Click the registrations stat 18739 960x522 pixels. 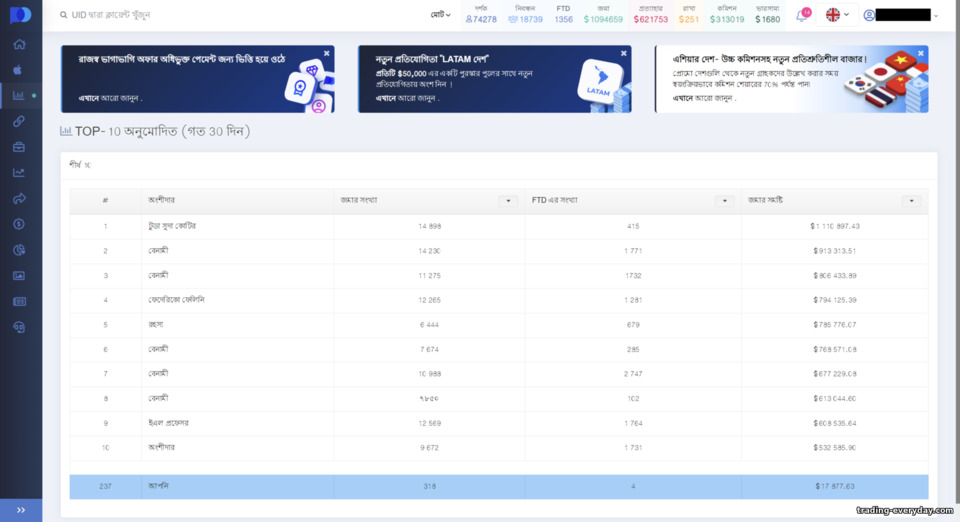(x=525, y=15)
